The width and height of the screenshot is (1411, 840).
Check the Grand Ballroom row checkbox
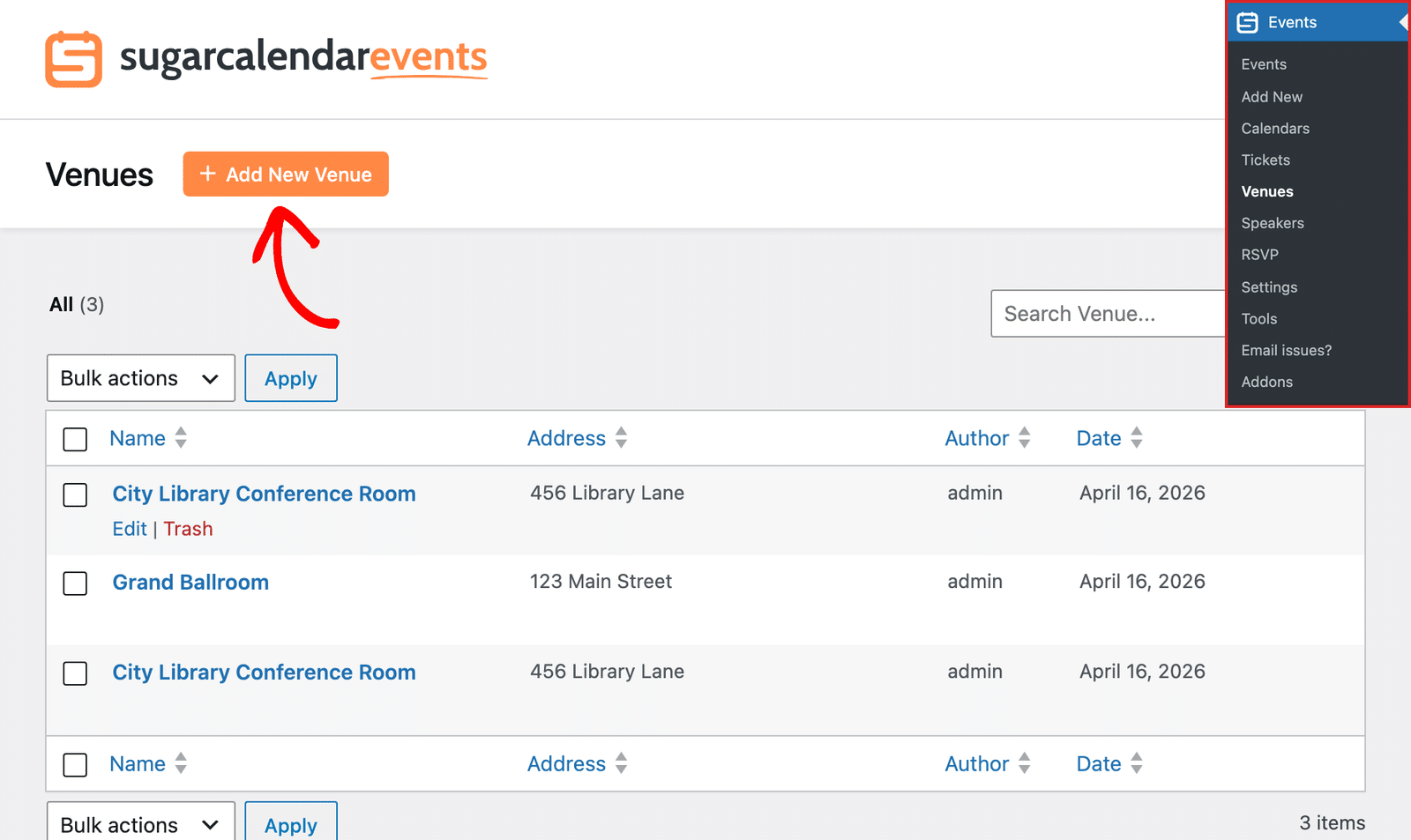tap(75, 584)
